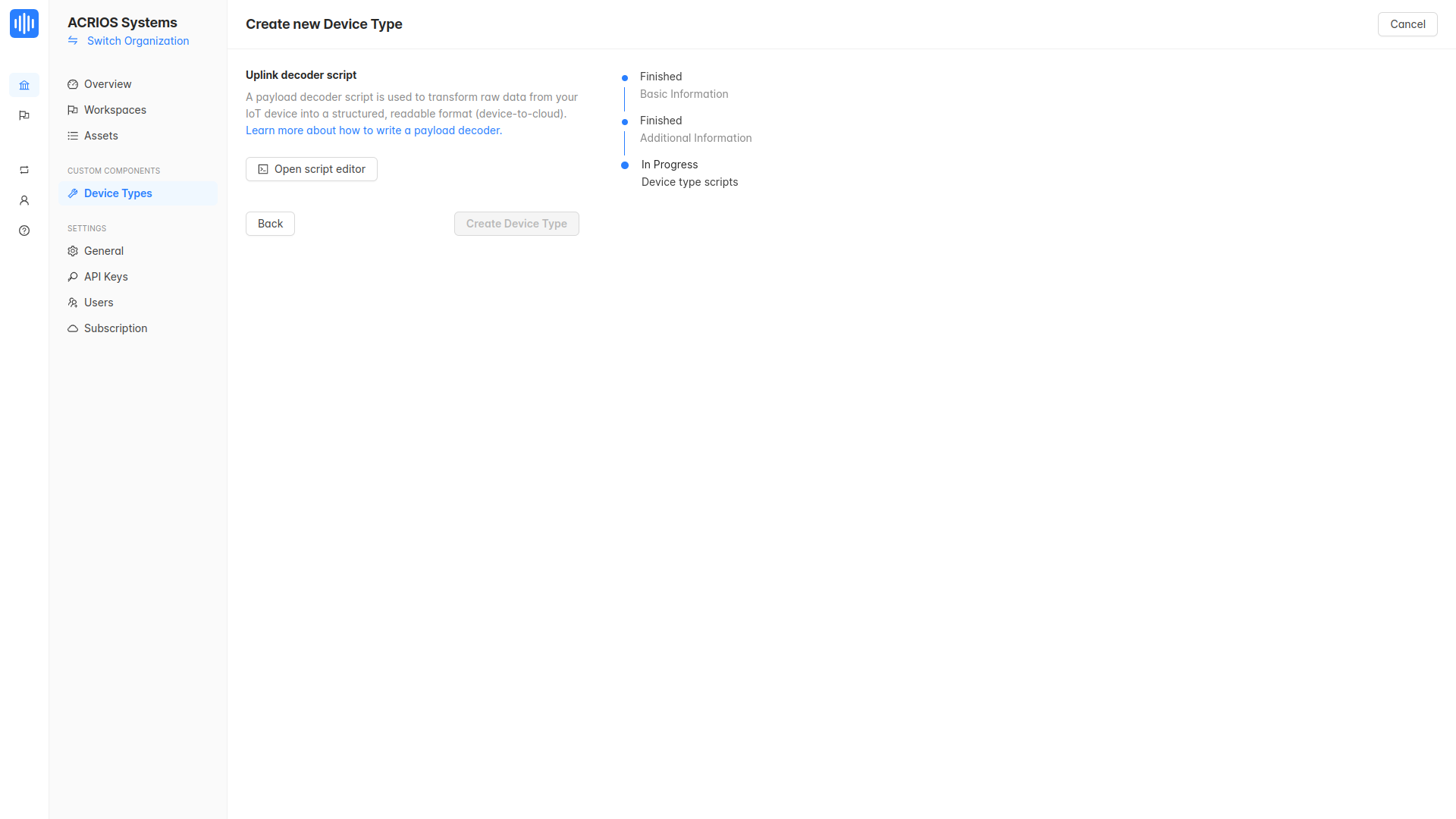
Task: Click the terminal icon in script editor button
Action: click(x=263, y=169)
